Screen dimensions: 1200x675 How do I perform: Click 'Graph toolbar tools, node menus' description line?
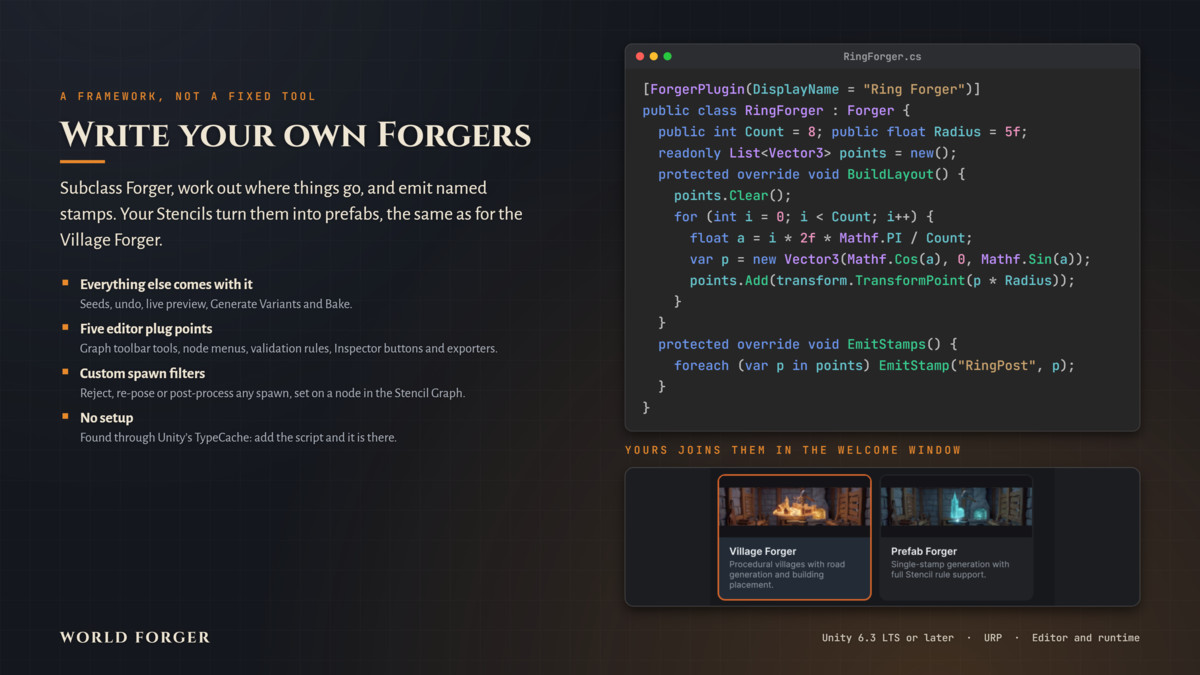point(288,348)
